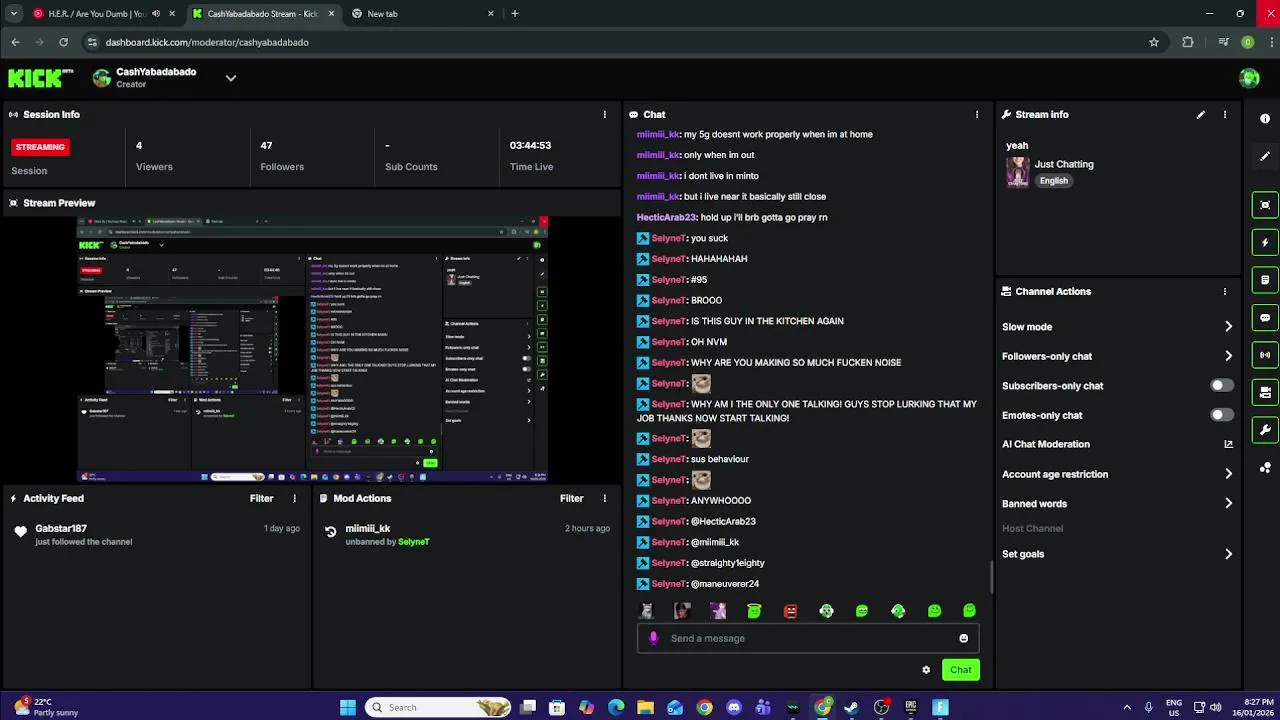Click the green Chat send button
The height and width of the screenshot is (720, 1280).
pyautogui.click(x=960, y=670)
